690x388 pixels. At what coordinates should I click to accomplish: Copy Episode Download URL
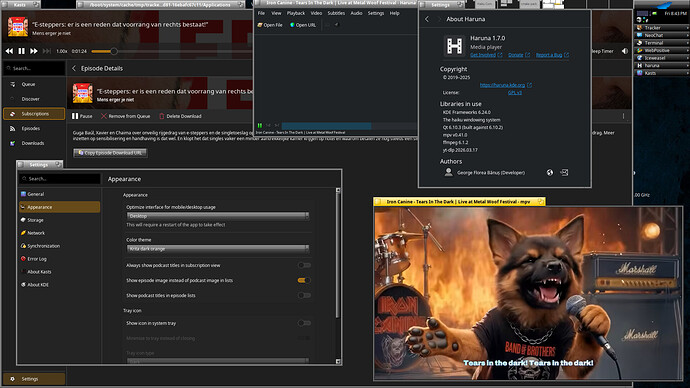pyautogui.click(x=110, y=153)
